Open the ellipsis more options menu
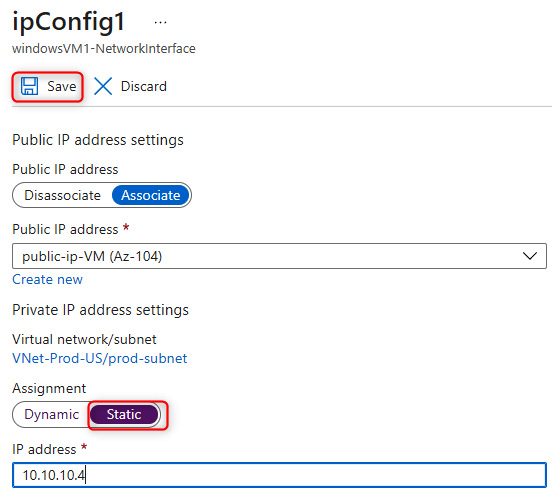 (161, 23)
